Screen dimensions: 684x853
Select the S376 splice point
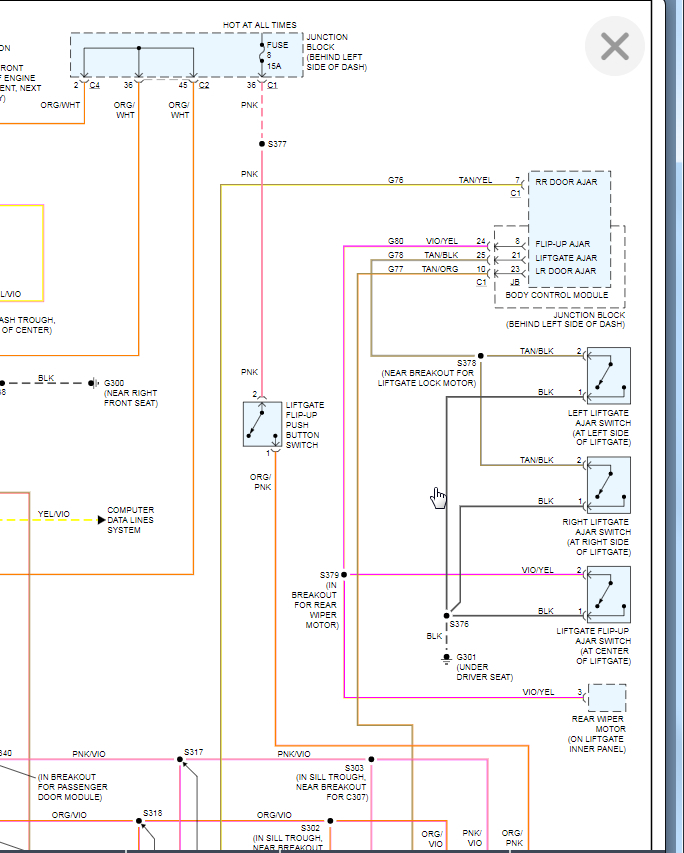tap(446, 615)
